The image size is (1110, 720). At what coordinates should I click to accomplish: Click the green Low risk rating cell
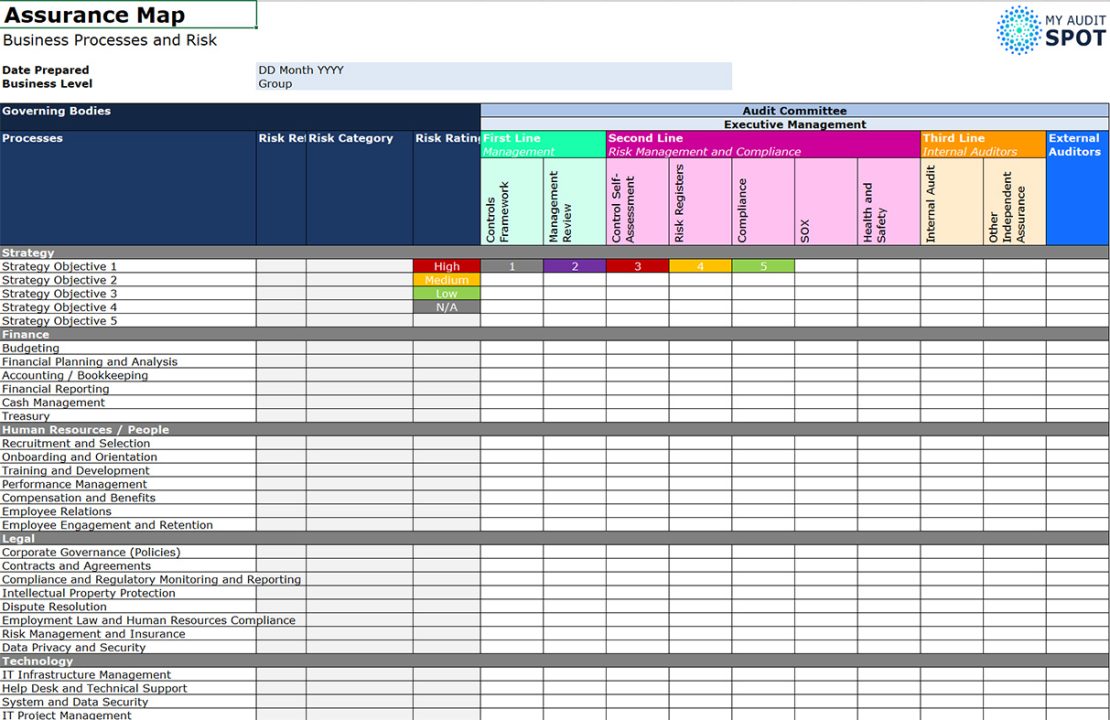(446, 294)
